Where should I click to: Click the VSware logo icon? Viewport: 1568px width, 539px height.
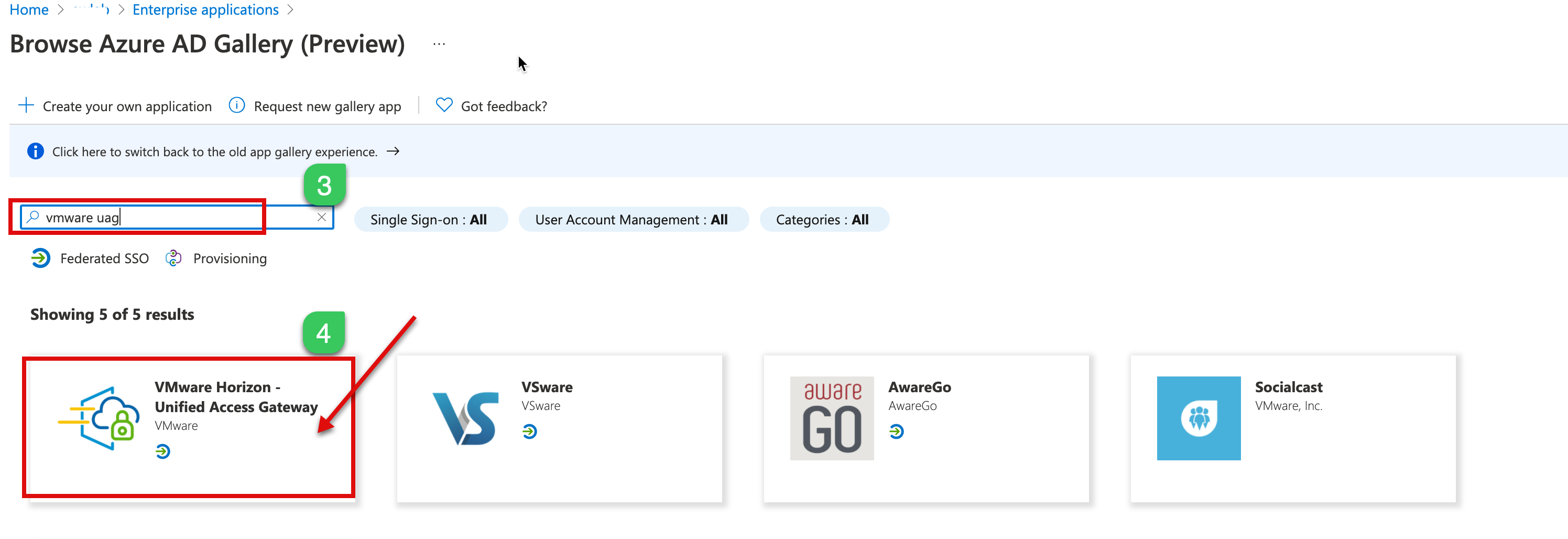point(466,419)
